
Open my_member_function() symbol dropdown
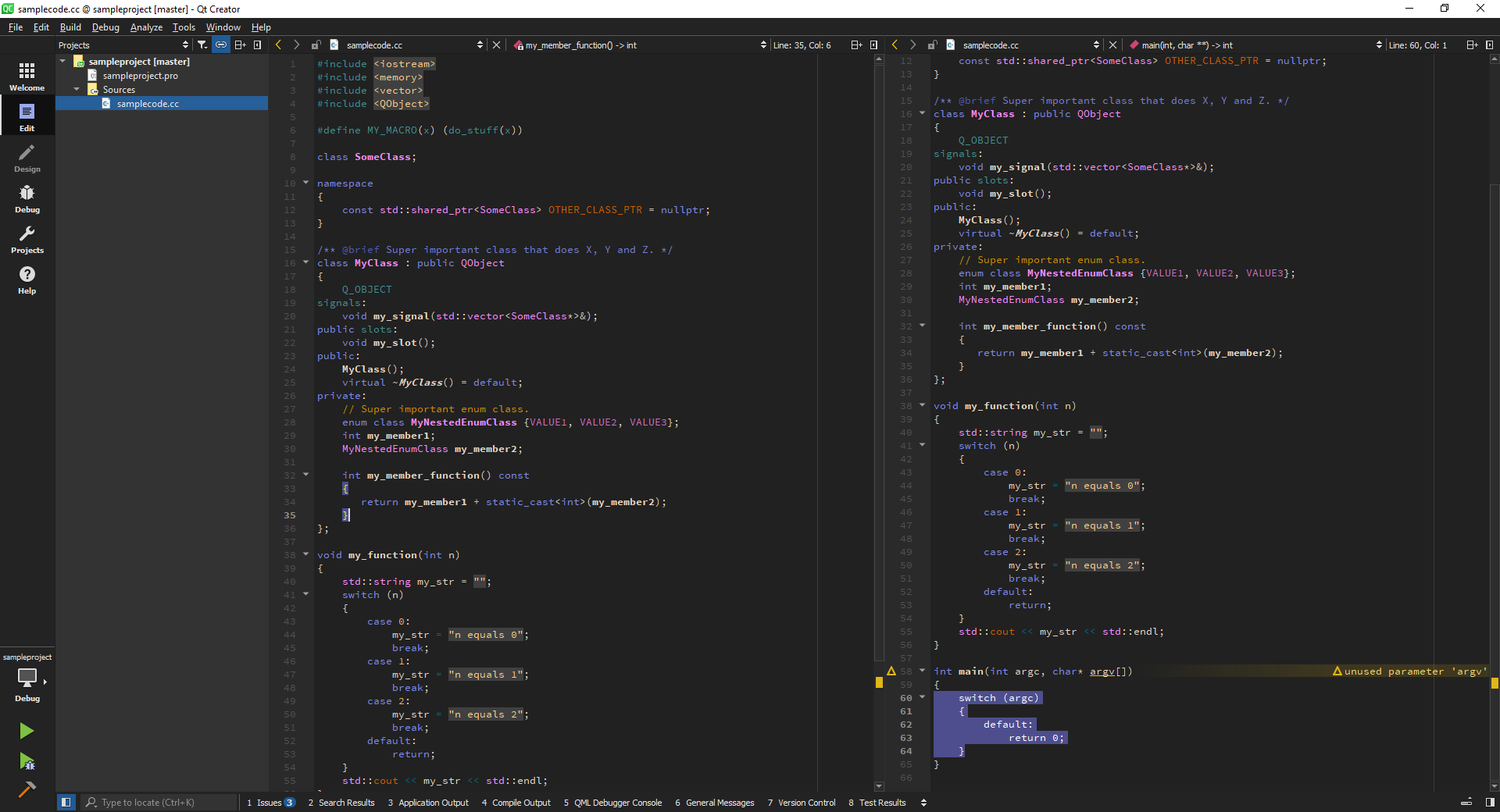[x=640, y=45]
